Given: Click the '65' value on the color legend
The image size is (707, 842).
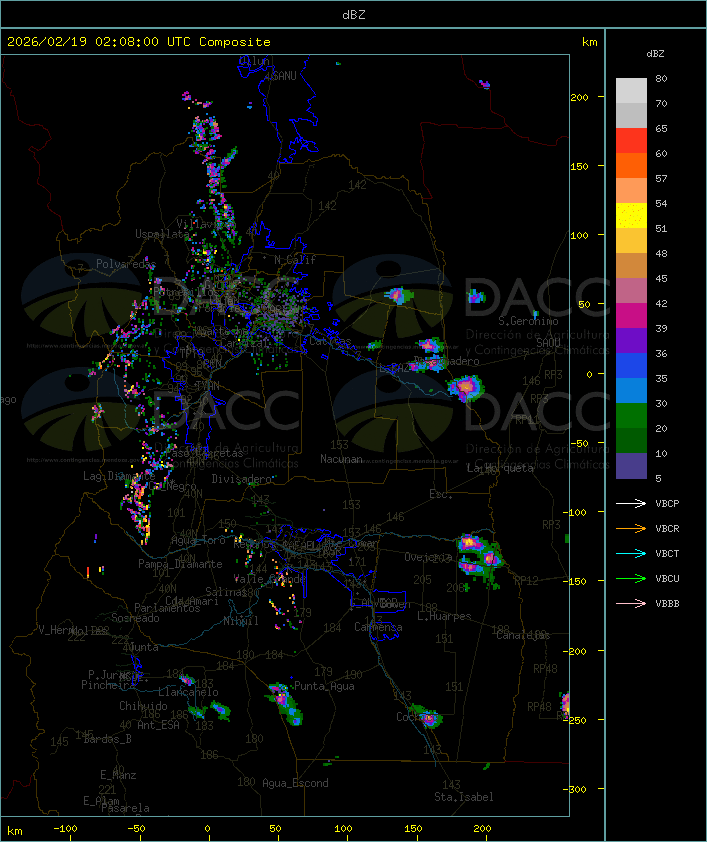Looking at the screenshot, I should tap(661, 128).
